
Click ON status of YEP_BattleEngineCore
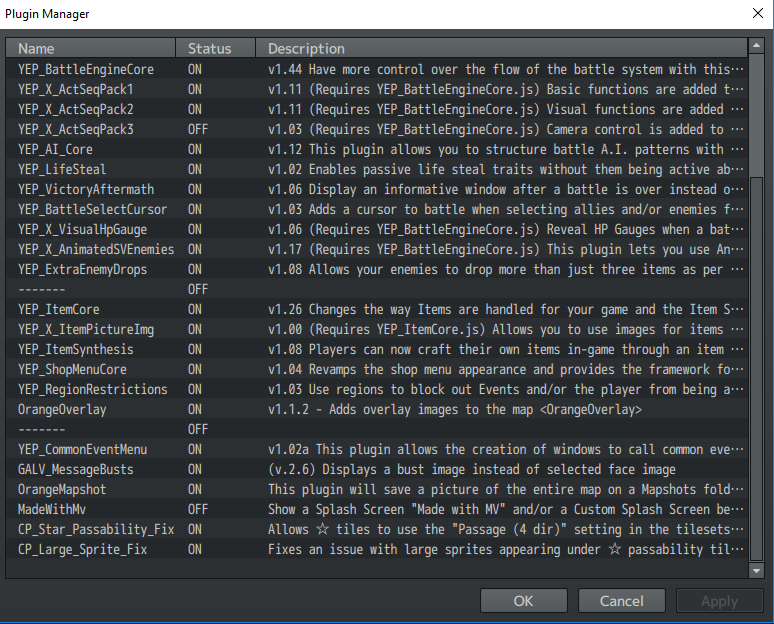(x=194, y=69)
